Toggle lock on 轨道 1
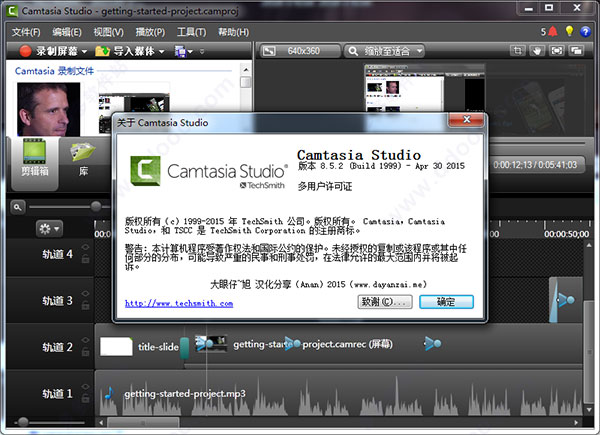This screenshot has width=600, height=435. click(x=85, y=398)
